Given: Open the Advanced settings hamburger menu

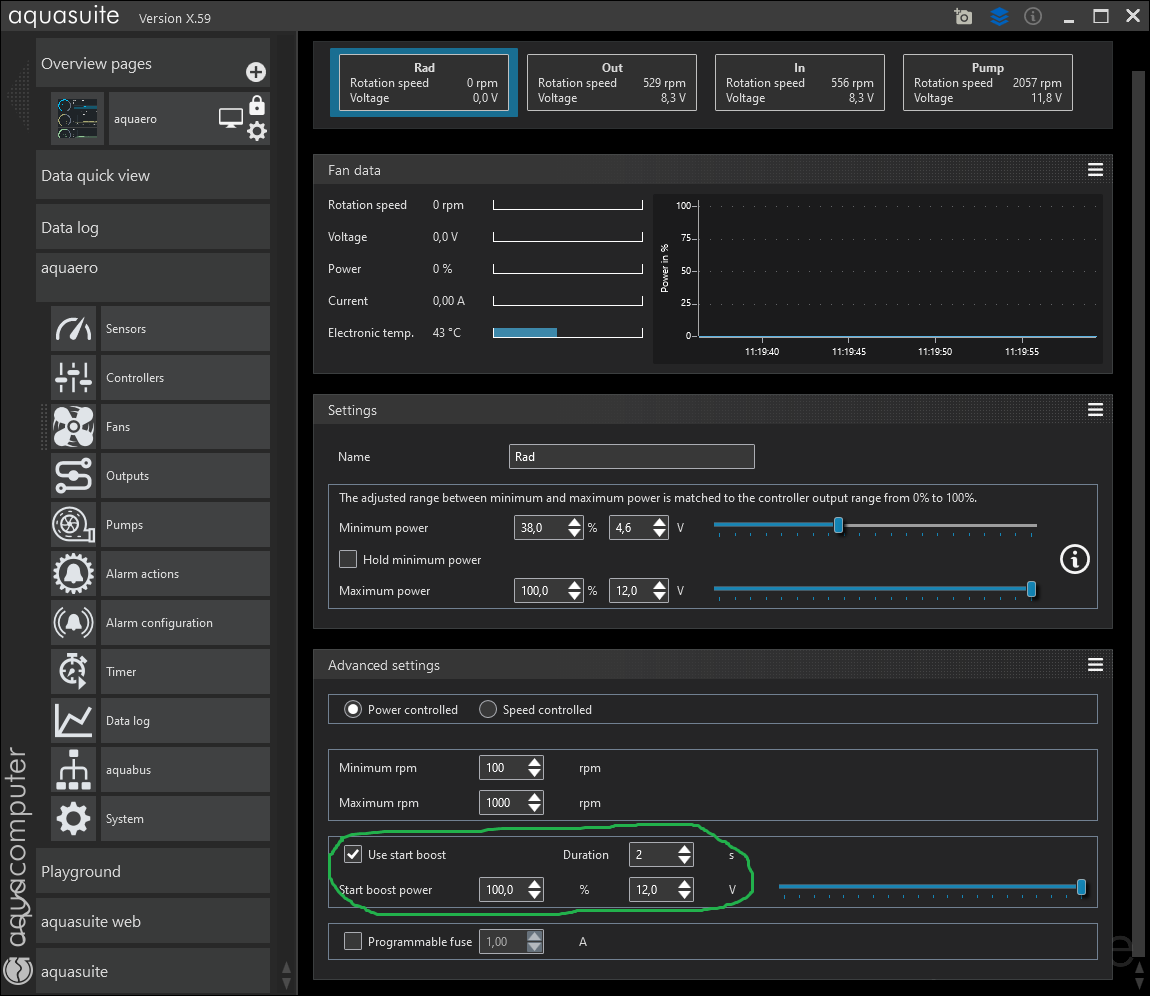Looking at the screenshot, I should click(x=1095, y=665).
